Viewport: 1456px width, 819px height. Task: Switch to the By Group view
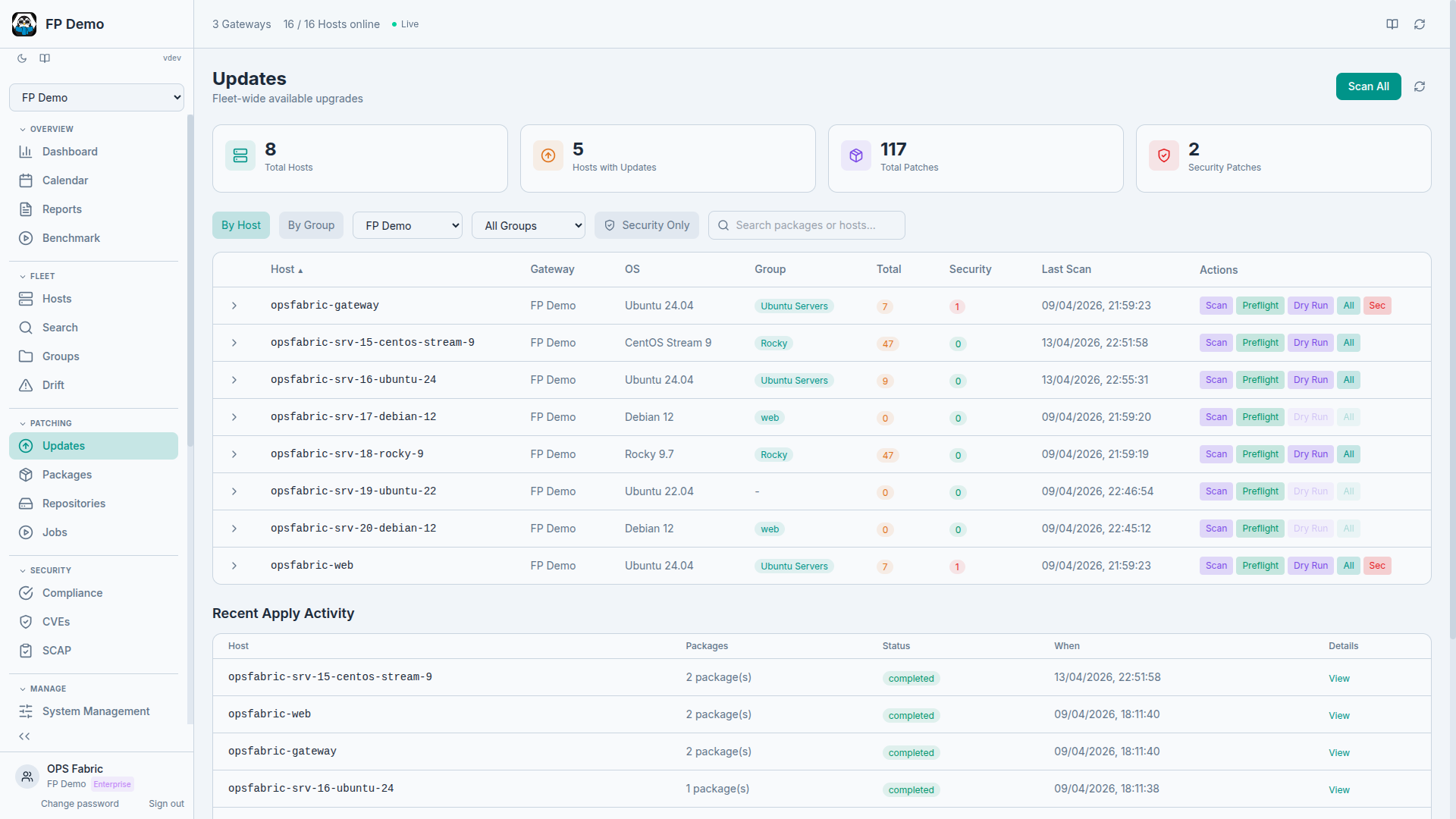(311, 225)
